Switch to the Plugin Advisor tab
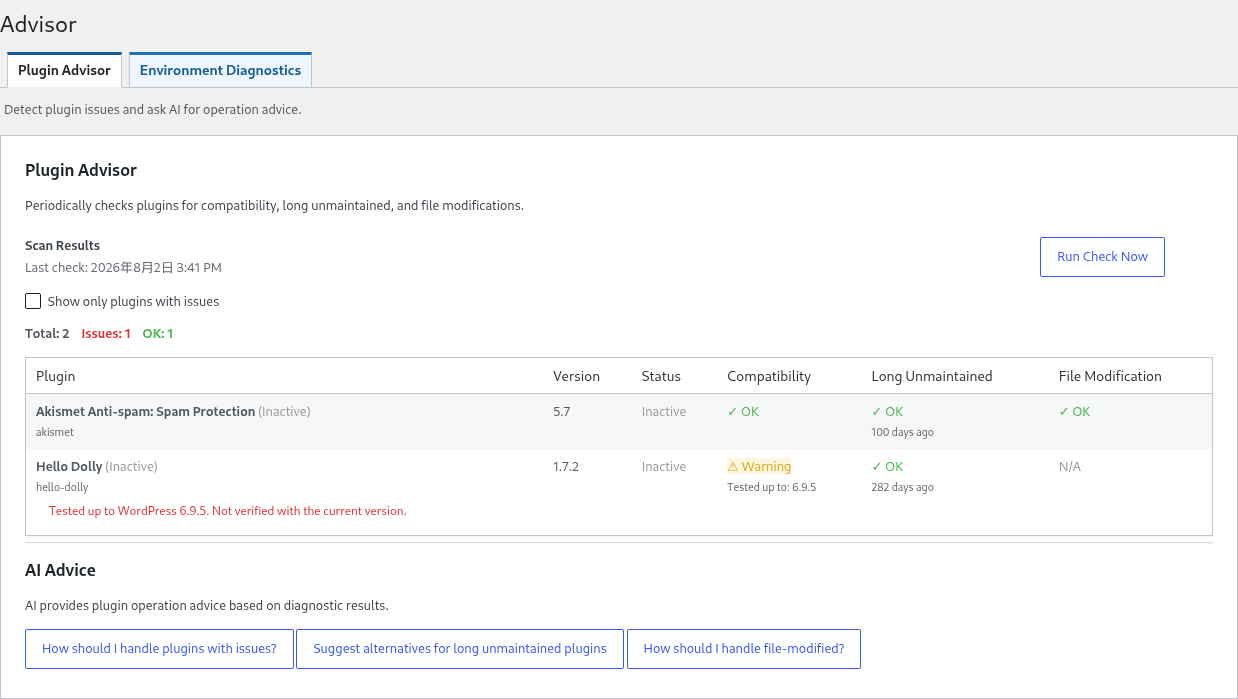The image size is (1238, 699). click(x=64, y=70)
